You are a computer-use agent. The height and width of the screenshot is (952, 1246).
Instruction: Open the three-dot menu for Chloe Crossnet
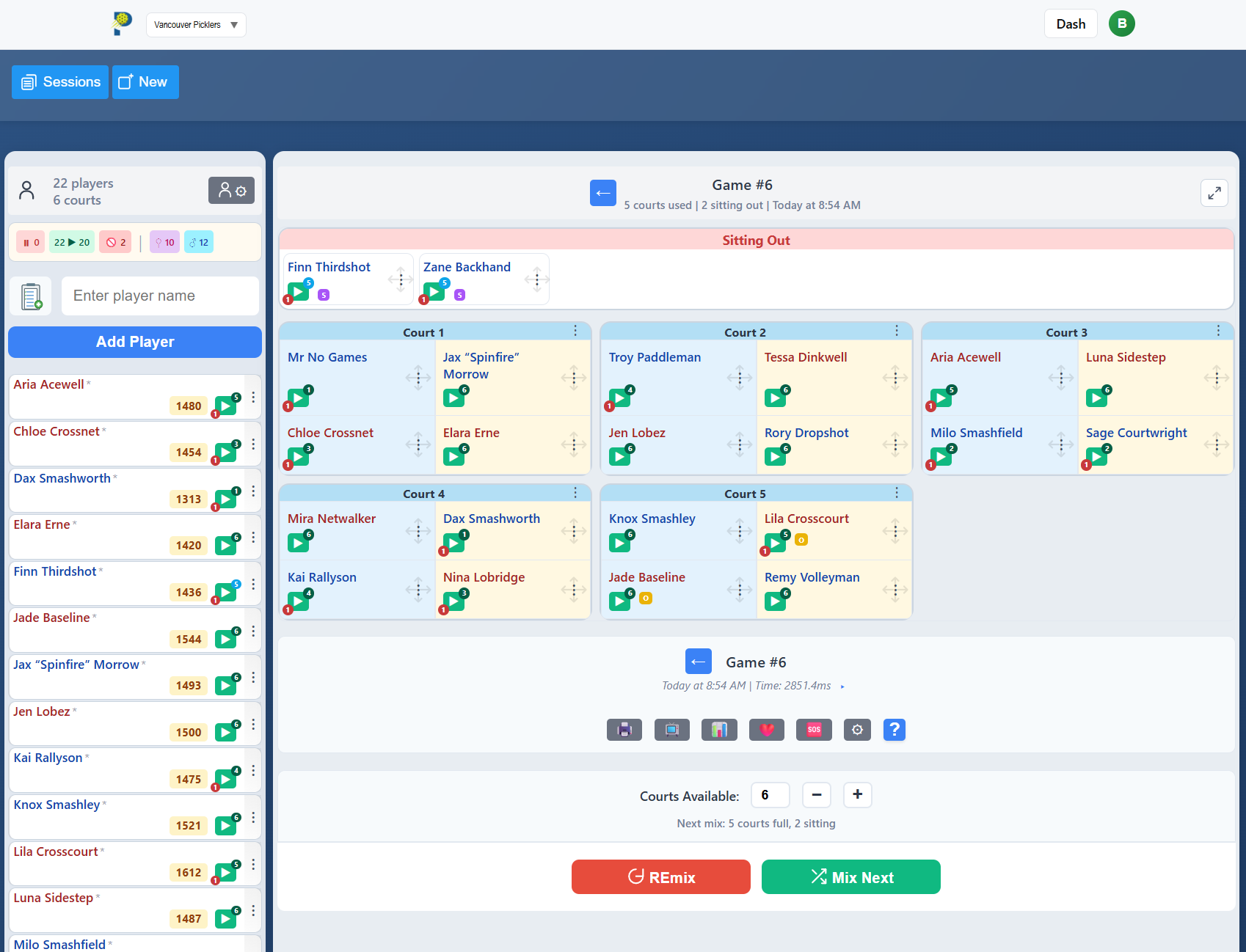[253, 444]
